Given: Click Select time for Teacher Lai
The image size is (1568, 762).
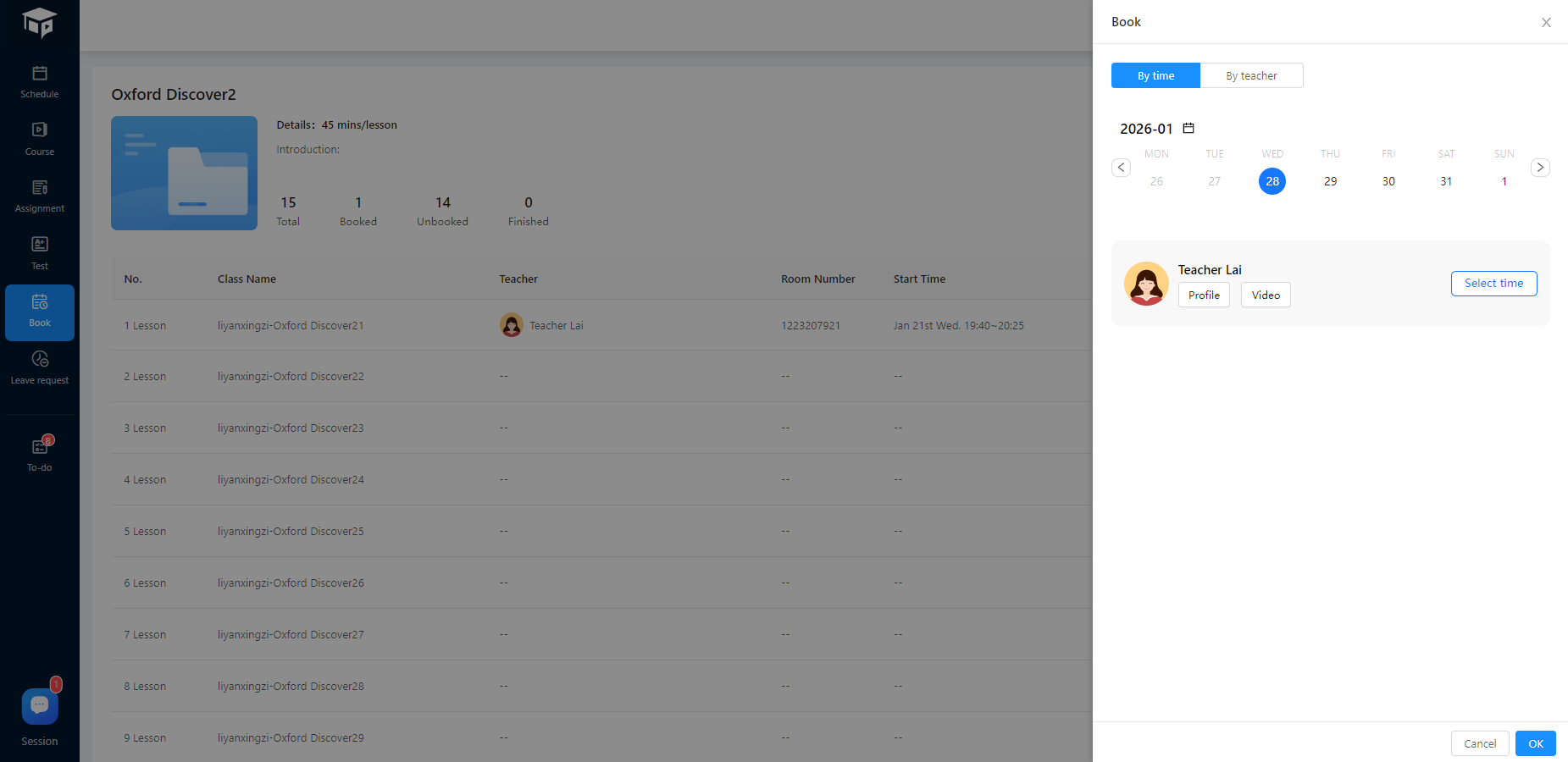Looking at the screenshot, I should 1493,284.
